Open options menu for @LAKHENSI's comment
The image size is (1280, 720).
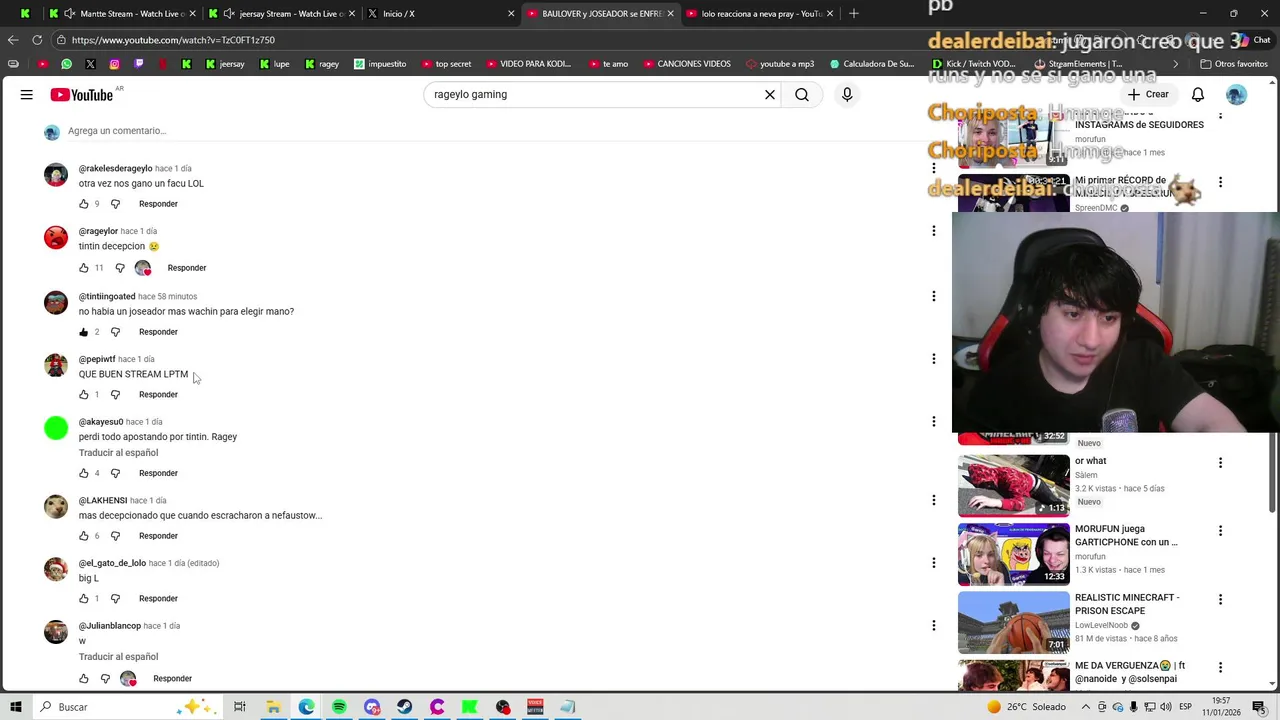pos(934,500)
